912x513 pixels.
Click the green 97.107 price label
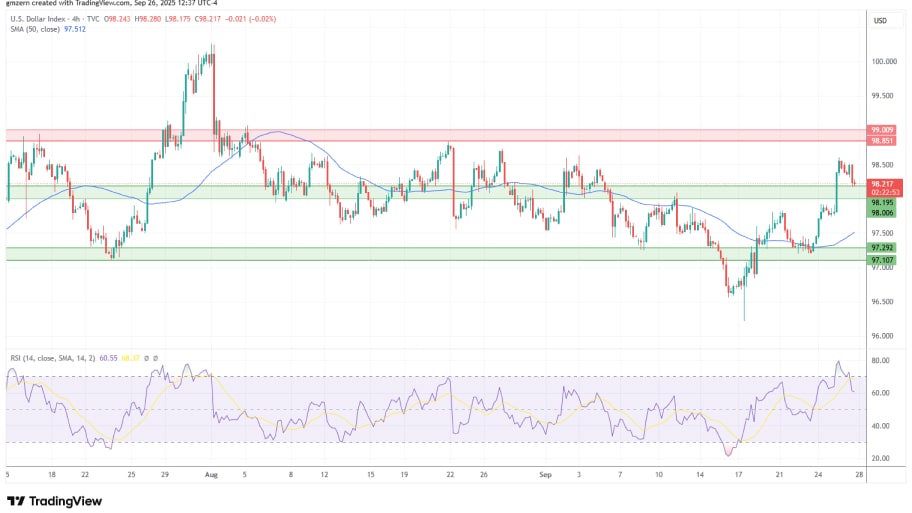point(882,259)
